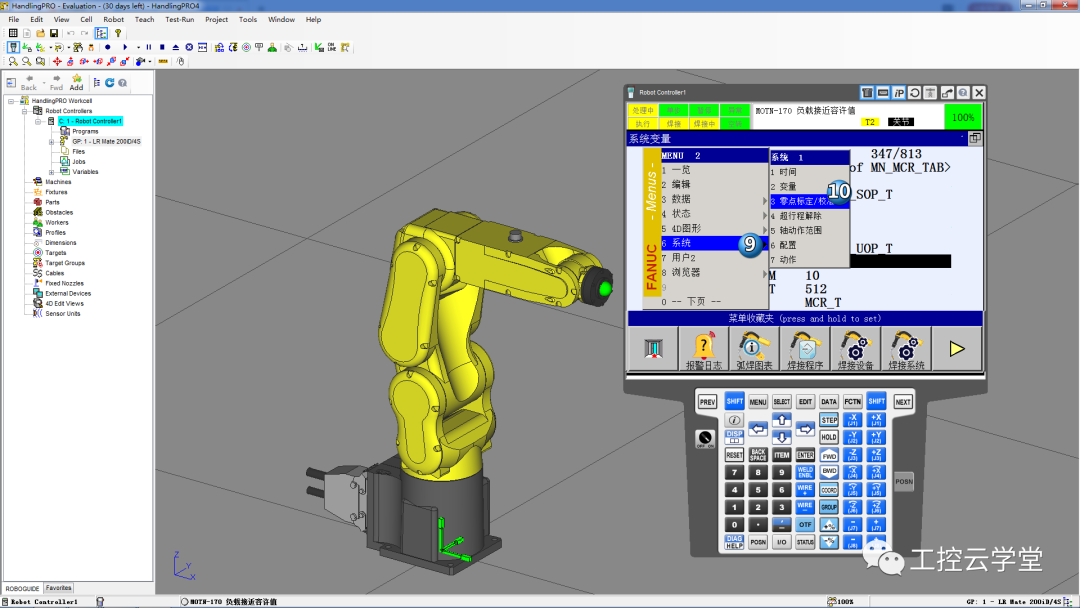Click the pendant restart (circular arrow) icon
The width and height of the screenshot is (1080, 608).
tap(915, 92)
